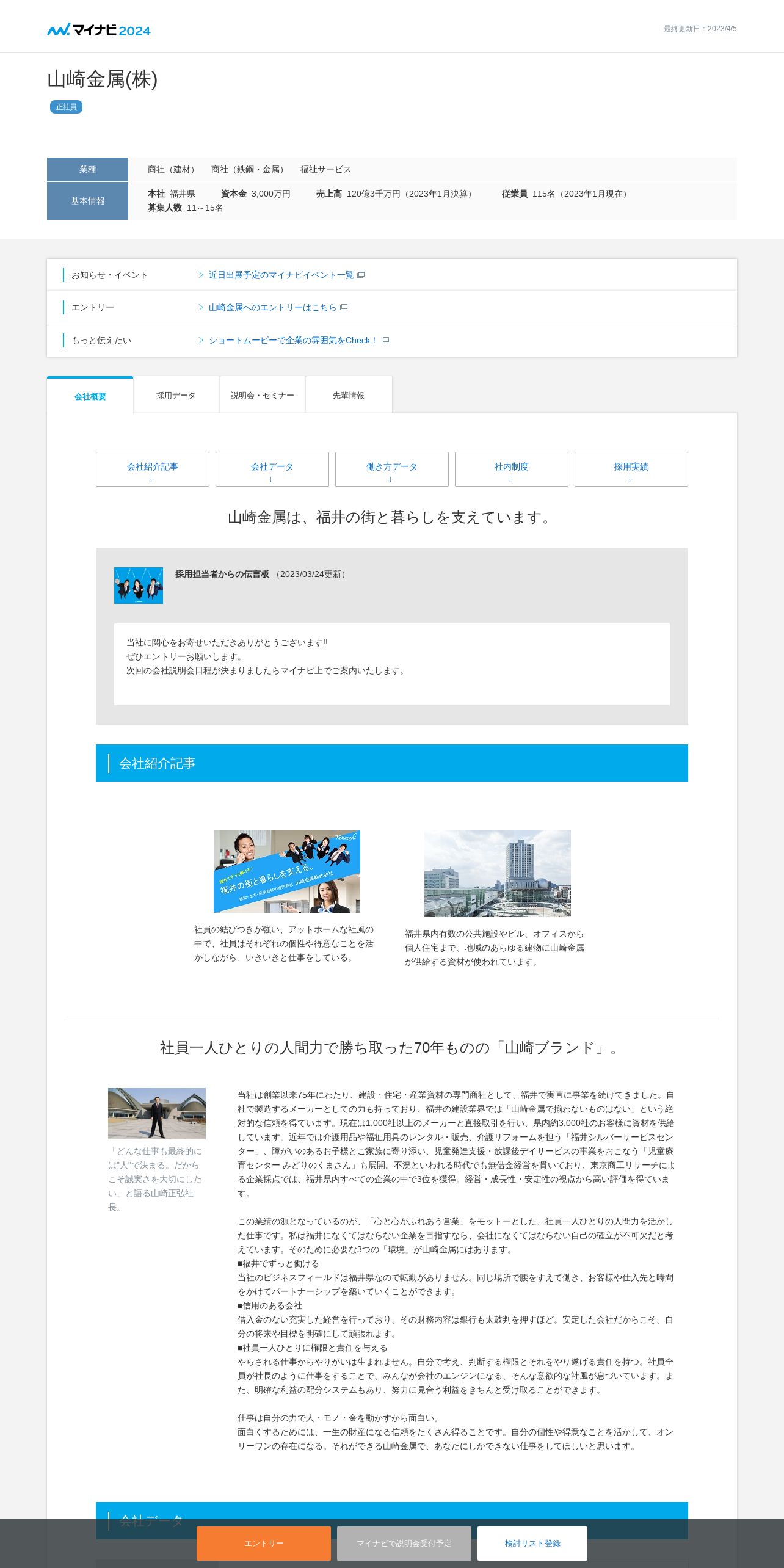Screen dimensions: 784x1568
Task: Click the もっと伝えたい row label
Action: pyautogui.click(x=101, y=340)
